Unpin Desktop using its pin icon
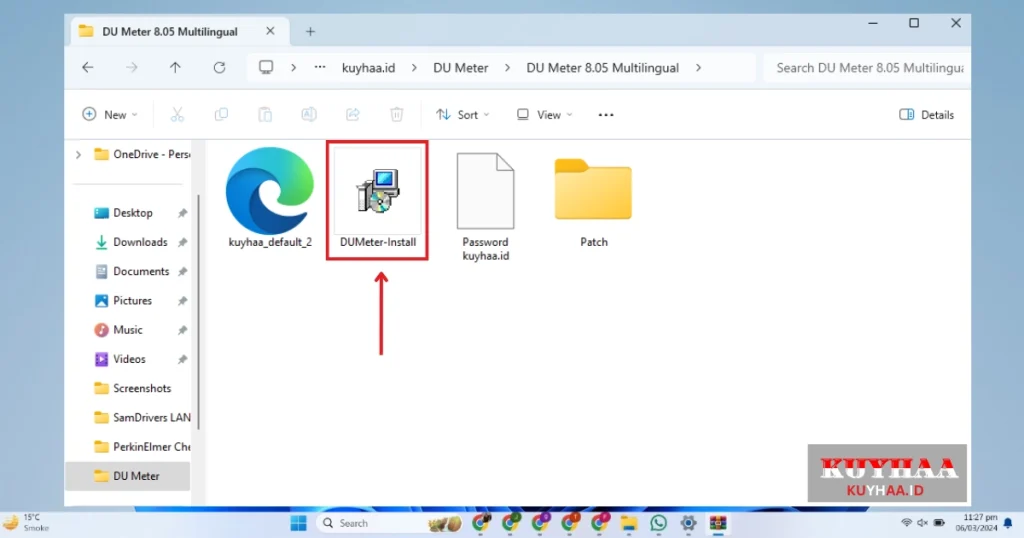The width and height of the screenshot is (1024, 538). tap(183, 213)
